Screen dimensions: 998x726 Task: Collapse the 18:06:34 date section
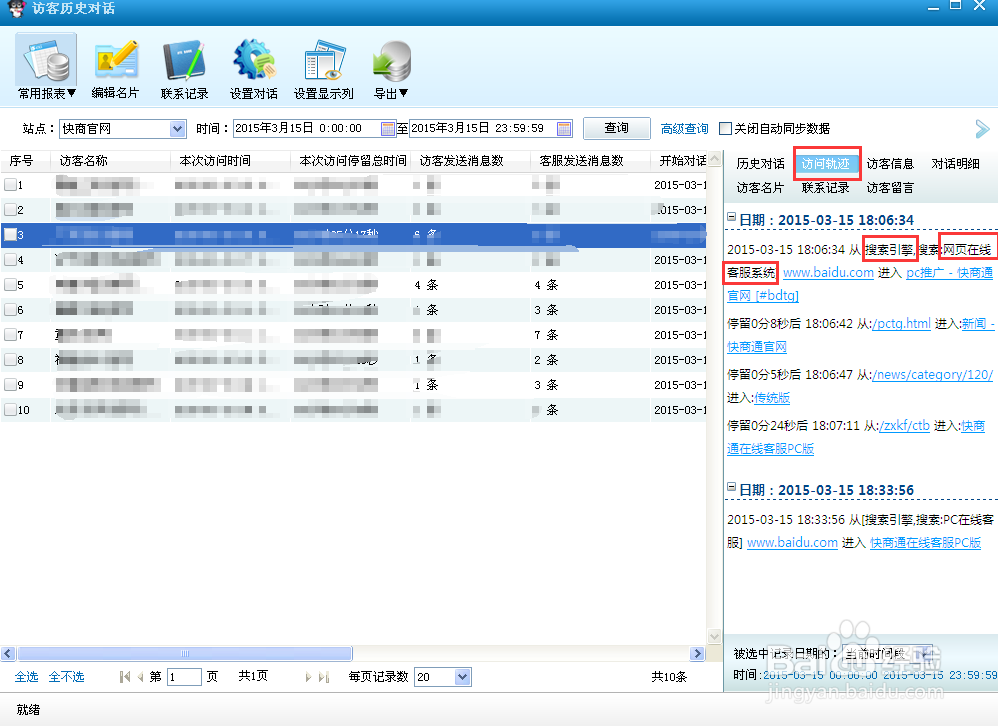tap(731, 218)
